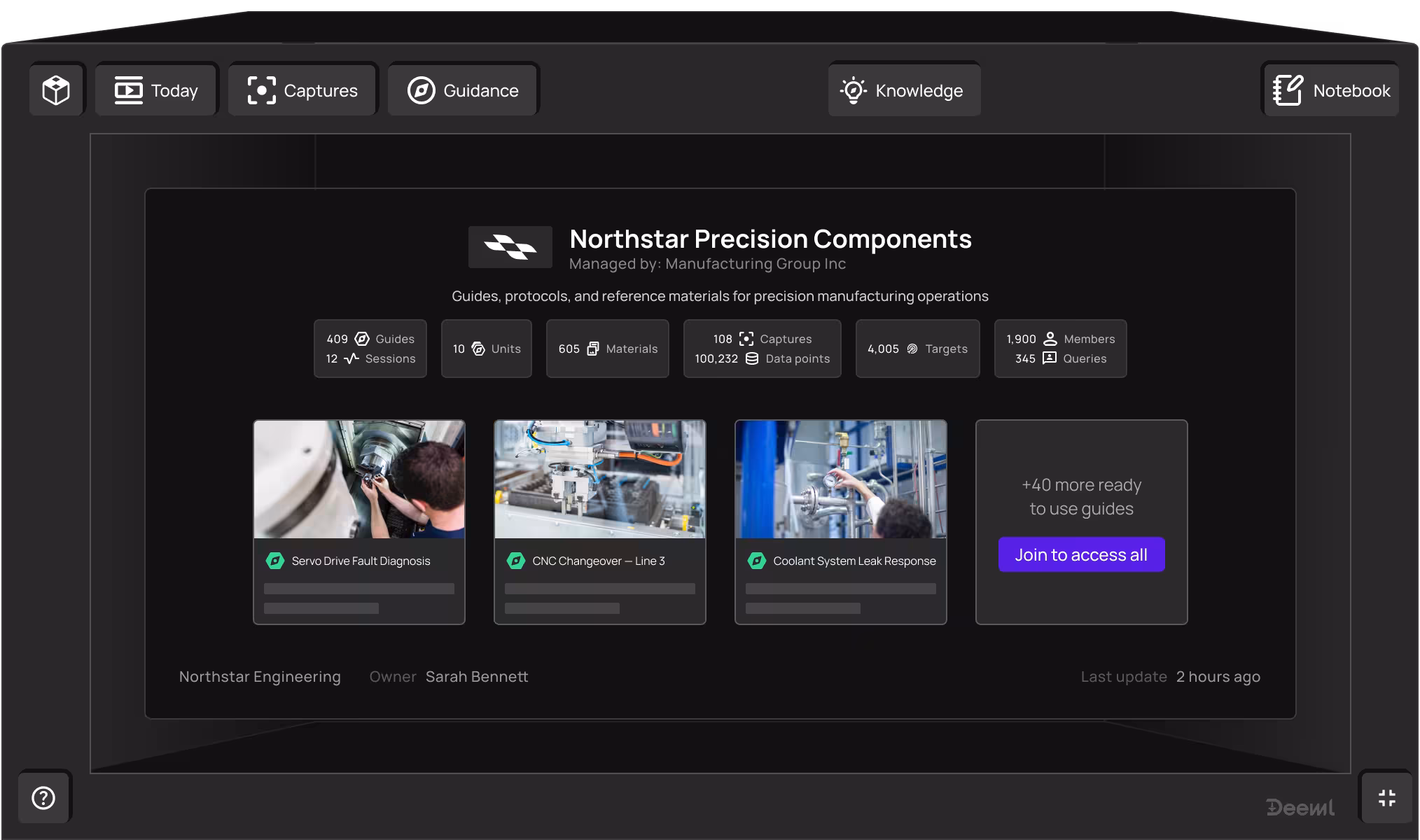Click the exit fullscreen collapse icon
1420x840 pixels.
pyautogui.click(x=1386, y=798)
